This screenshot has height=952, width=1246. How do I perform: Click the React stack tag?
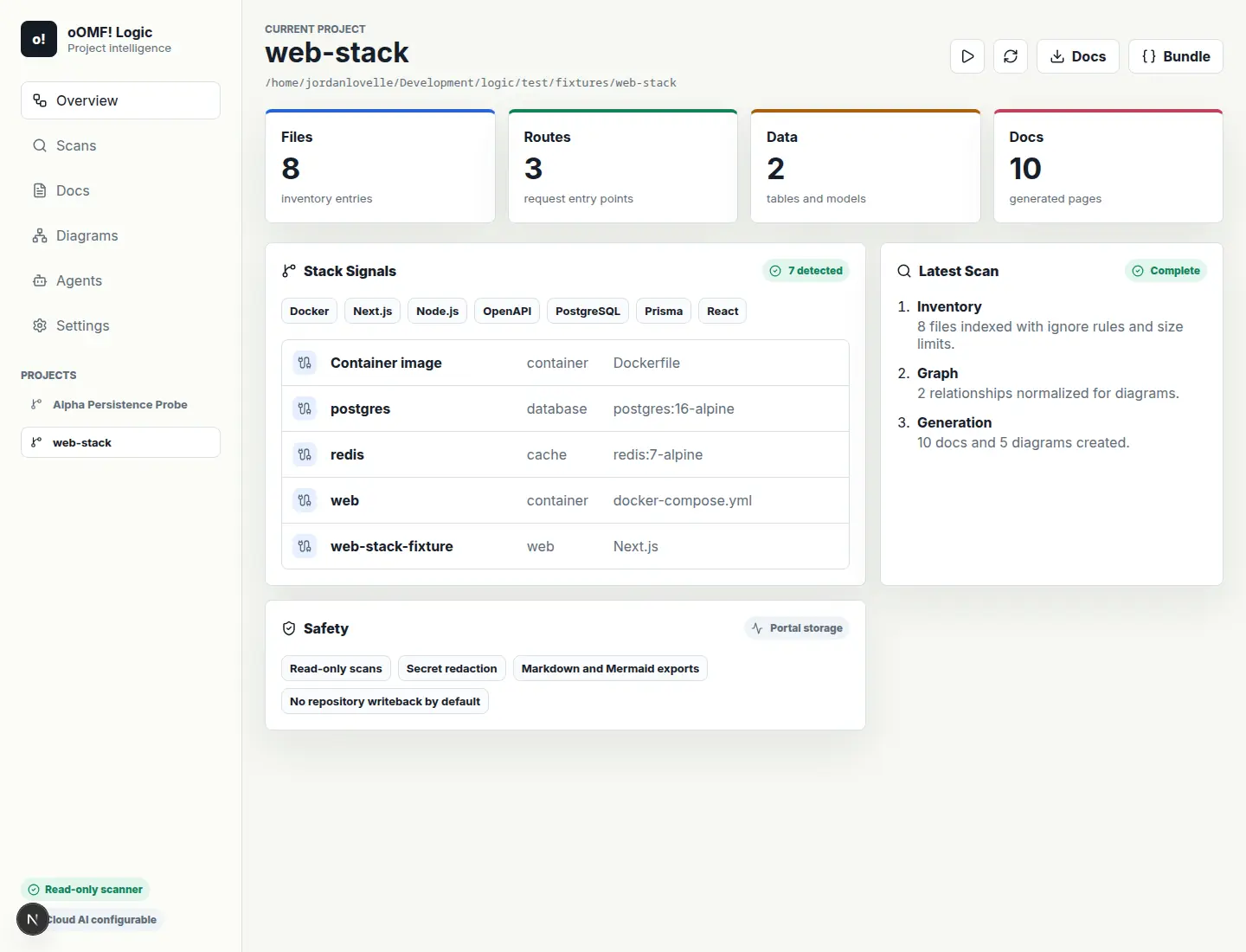(x=723, y=311)
